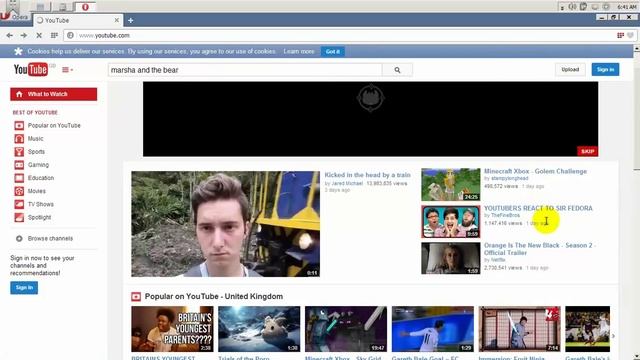Open the Fruit Ninja video thumbnail
This screenshot has height=360, width=640.
coord(520,329)
